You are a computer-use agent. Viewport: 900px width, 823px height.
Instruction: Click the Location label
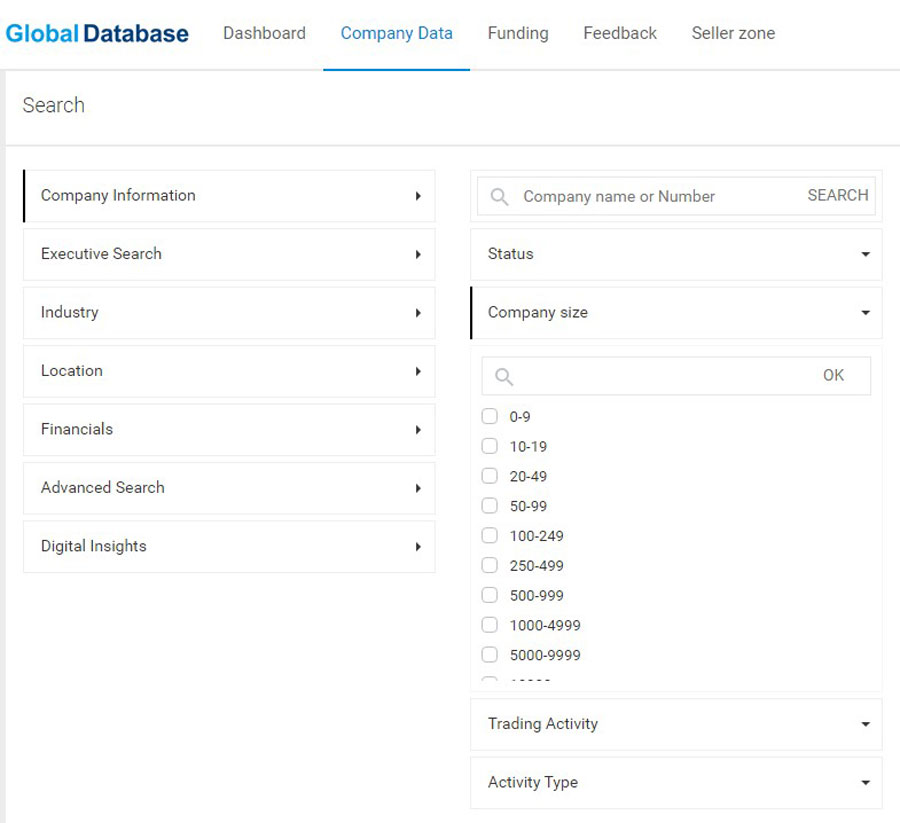coord(72,371)
